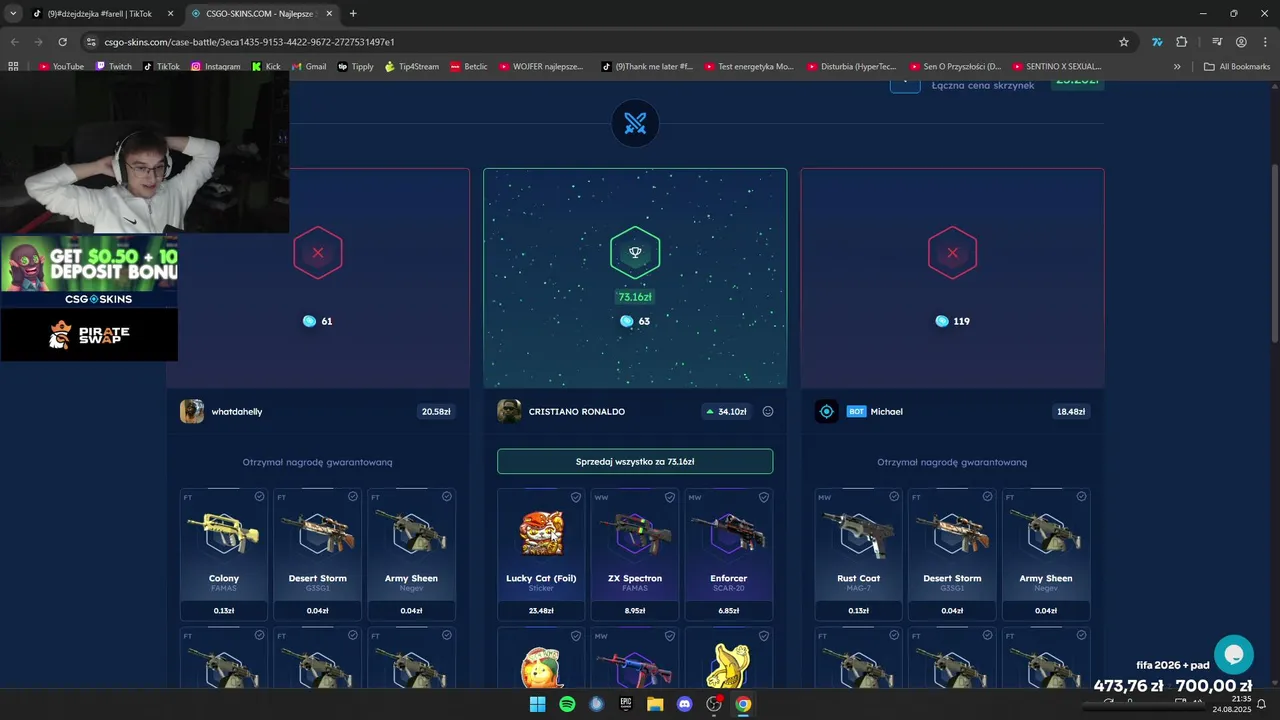Screen dimensions: 1280x720
Task: Click the 73.16zł winnings label under trophy
Action: [x=635, y=297]
